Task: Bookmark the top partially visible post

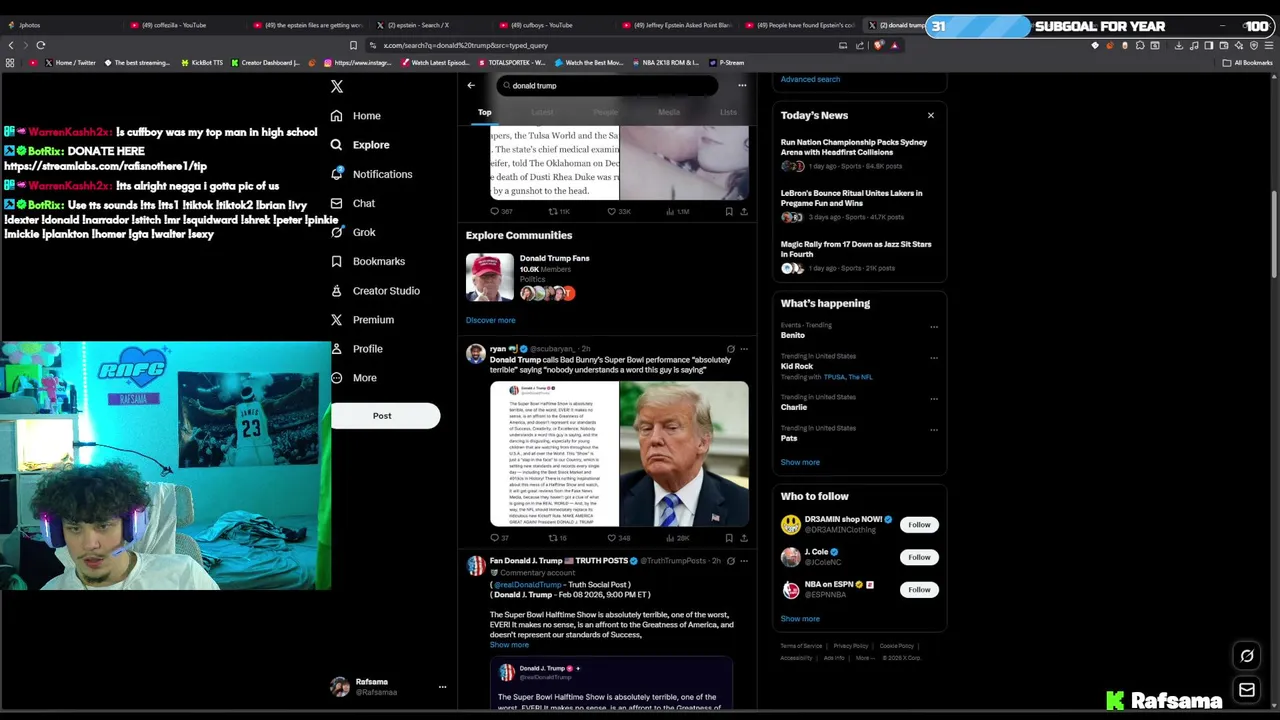Action: pos(729,212)
